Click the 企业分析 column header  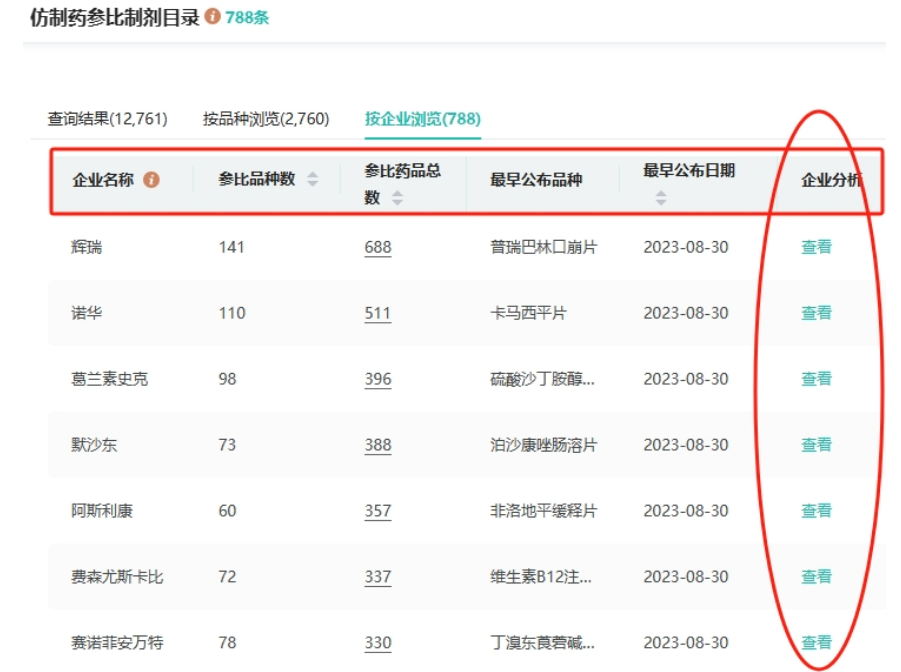coord(831,180)
